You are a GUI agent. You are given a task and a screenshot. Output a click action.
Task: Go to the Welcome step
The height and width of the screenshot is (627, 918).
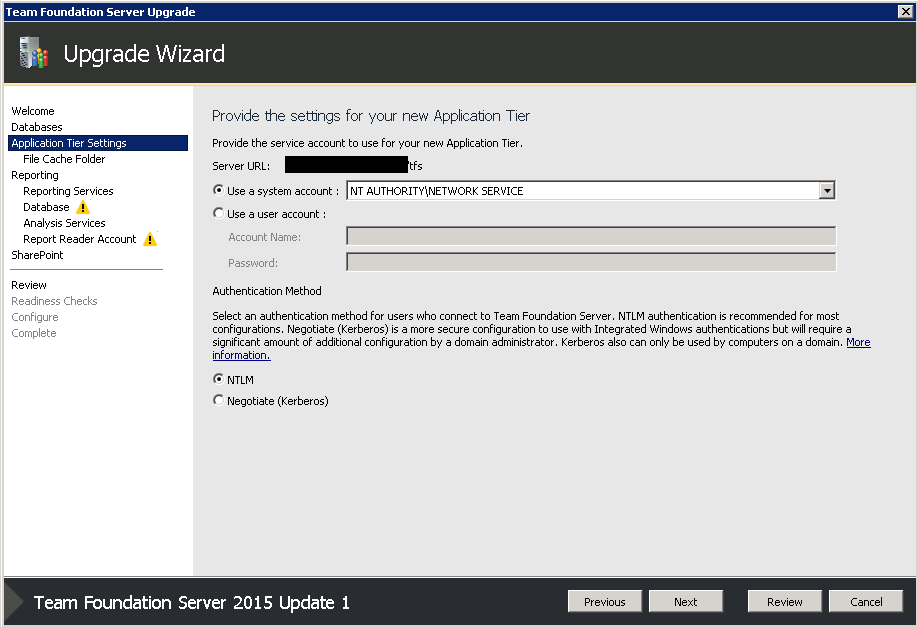[33, 111]
